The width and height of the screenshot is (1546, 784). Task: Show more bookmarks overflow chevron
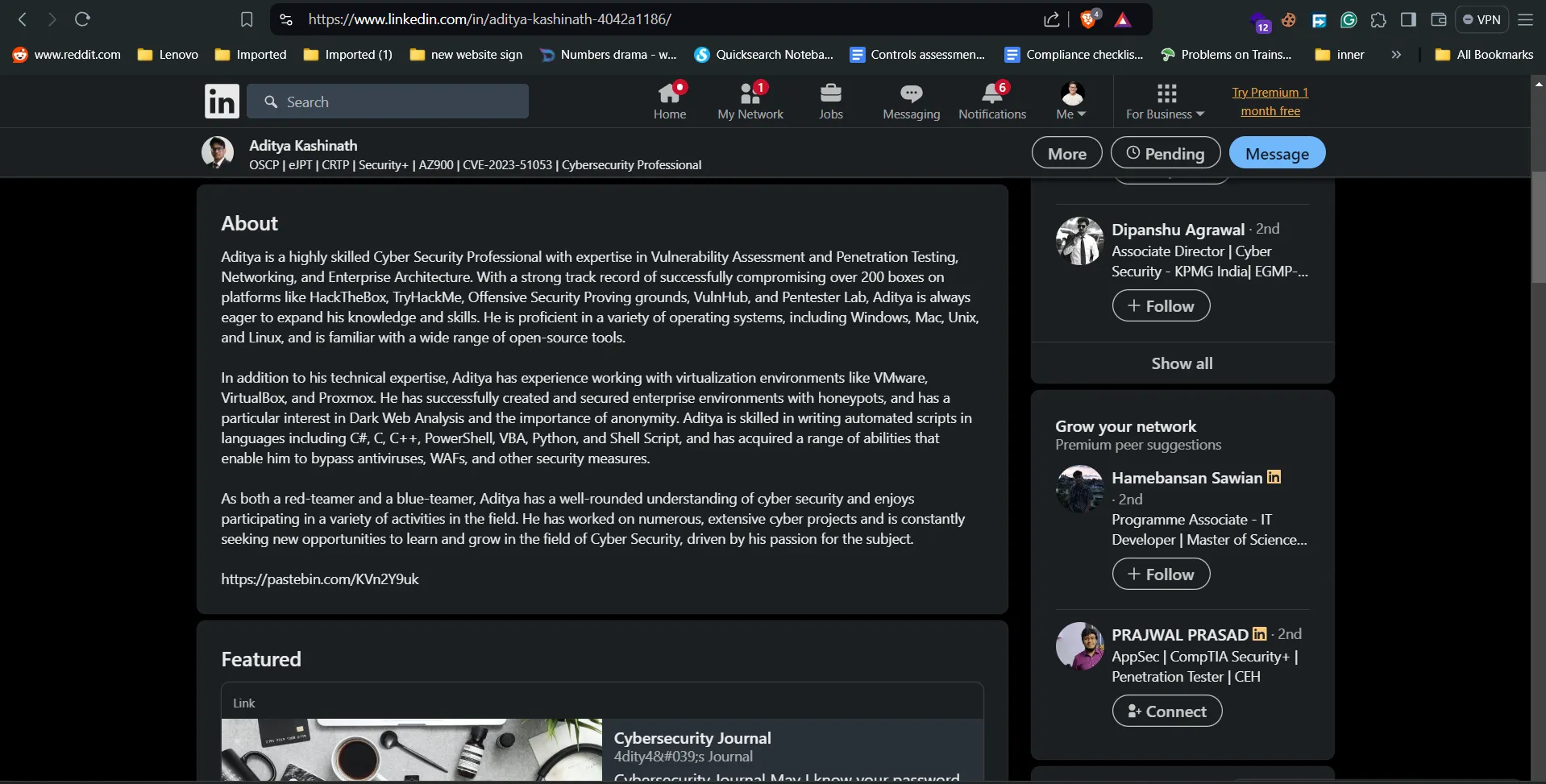coord(1396,55)
